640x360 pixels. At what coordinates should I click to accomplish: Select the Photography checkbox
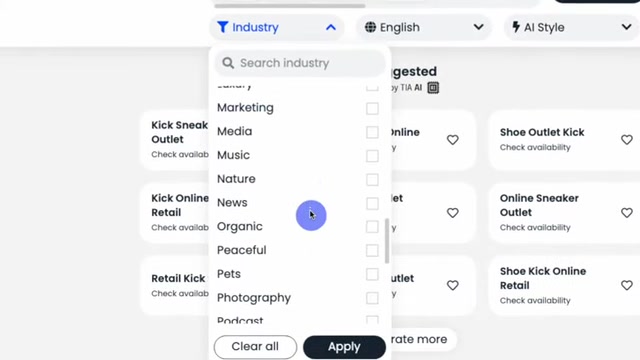click(x=372, y=298)
